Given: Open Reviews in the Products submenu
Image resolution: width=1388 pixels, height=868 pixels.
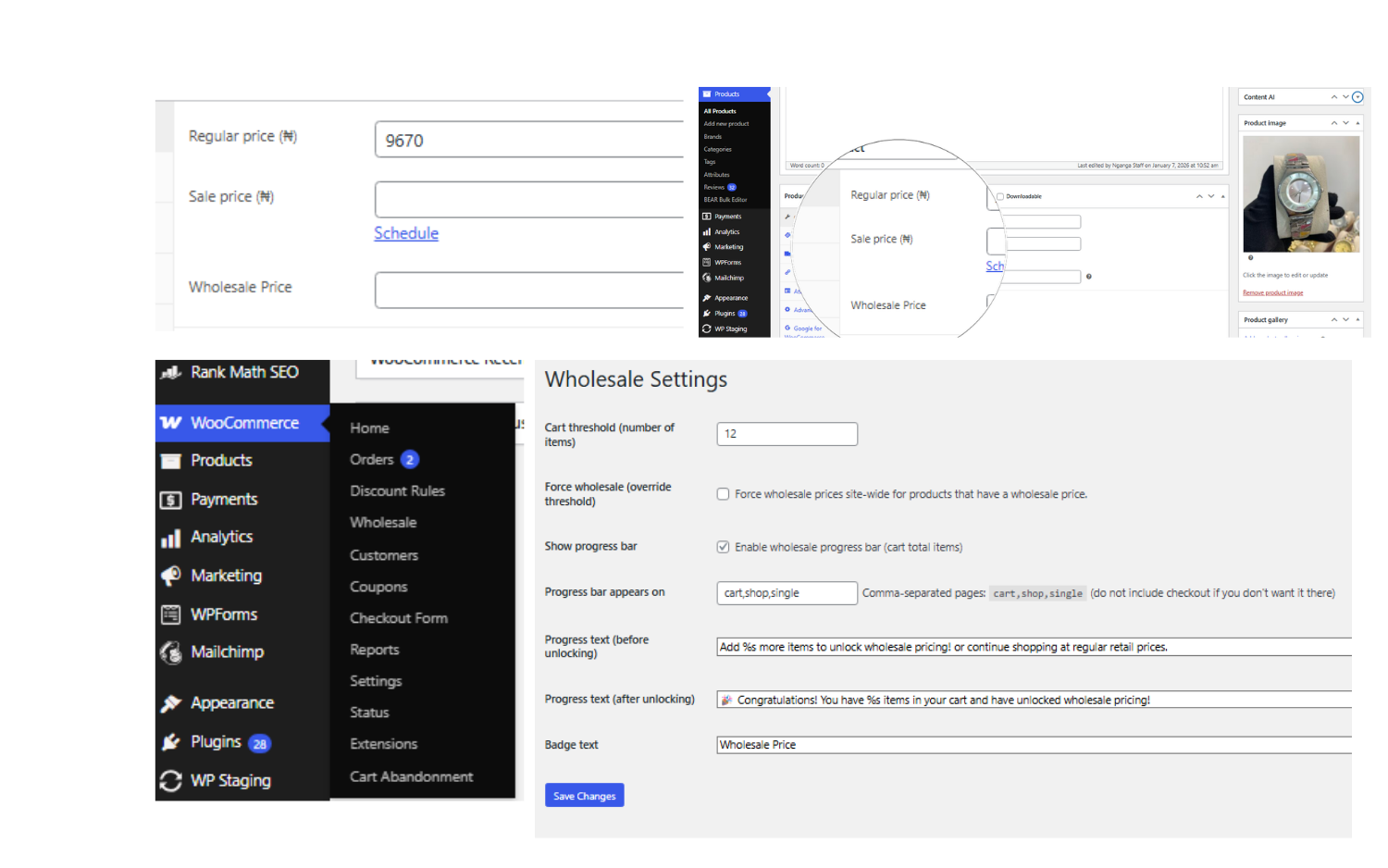Looking at the screenshot, I should [x=714, y=187].
